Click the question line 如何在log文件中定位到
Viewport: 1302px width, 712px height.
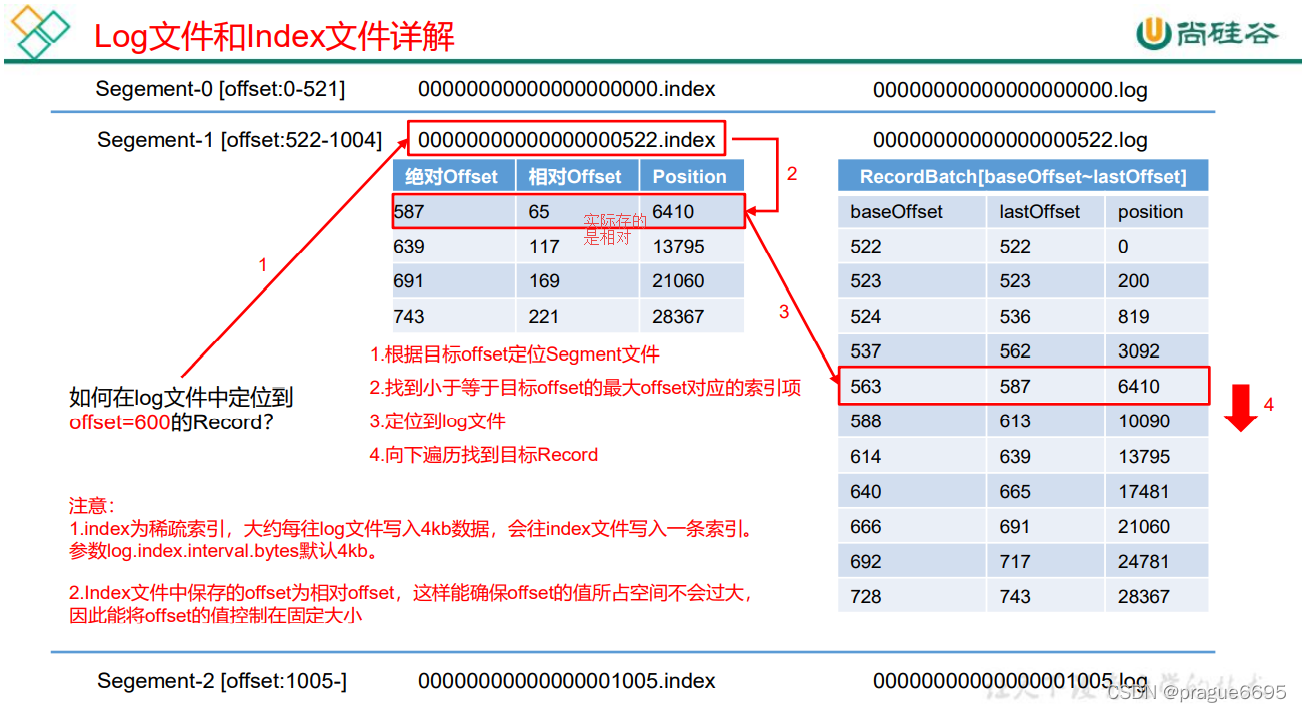(181, 397)
